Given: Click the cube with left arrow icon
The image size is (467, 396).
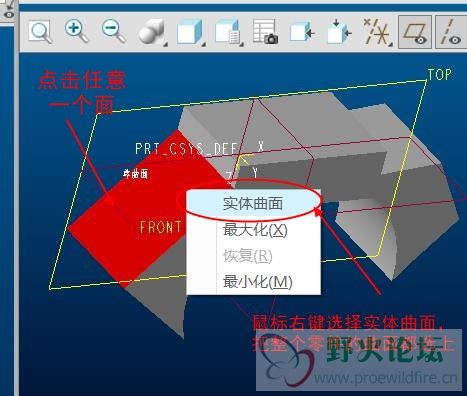Looking at the screenshot, I should click(302, 32).
